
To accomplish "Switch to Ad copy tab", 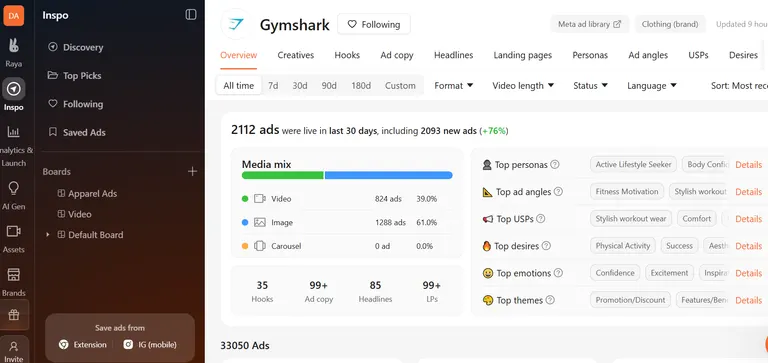I will click(397, 55).
